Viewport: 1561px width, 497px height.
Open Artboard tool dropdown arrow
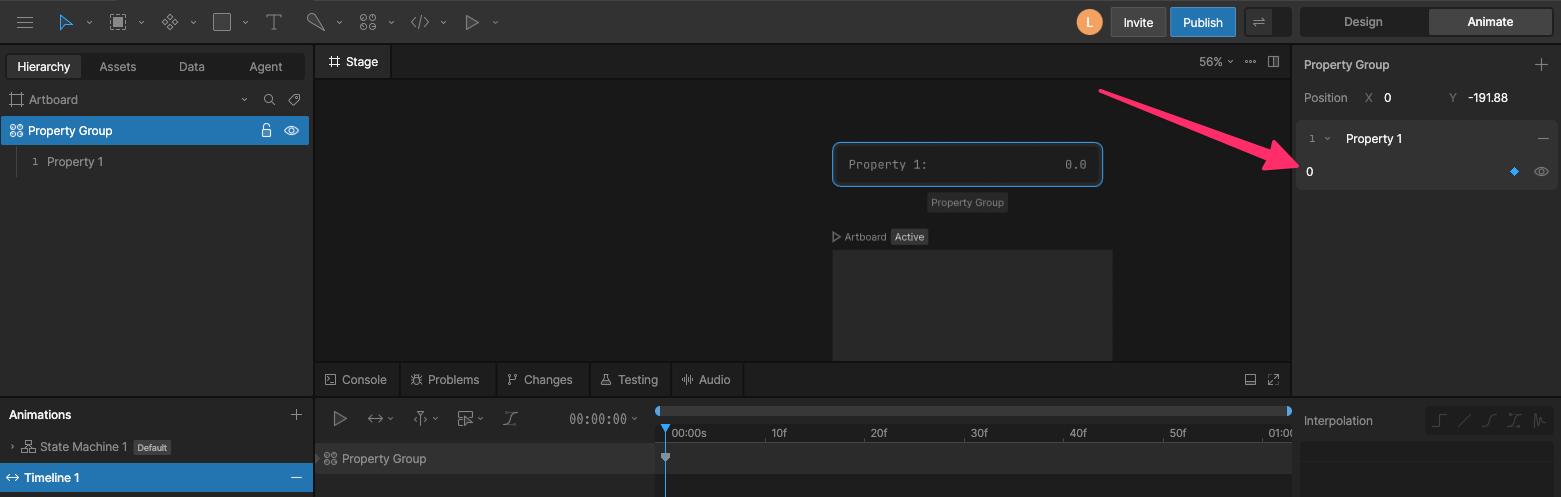pyautogui.click(x=141, y=22)
